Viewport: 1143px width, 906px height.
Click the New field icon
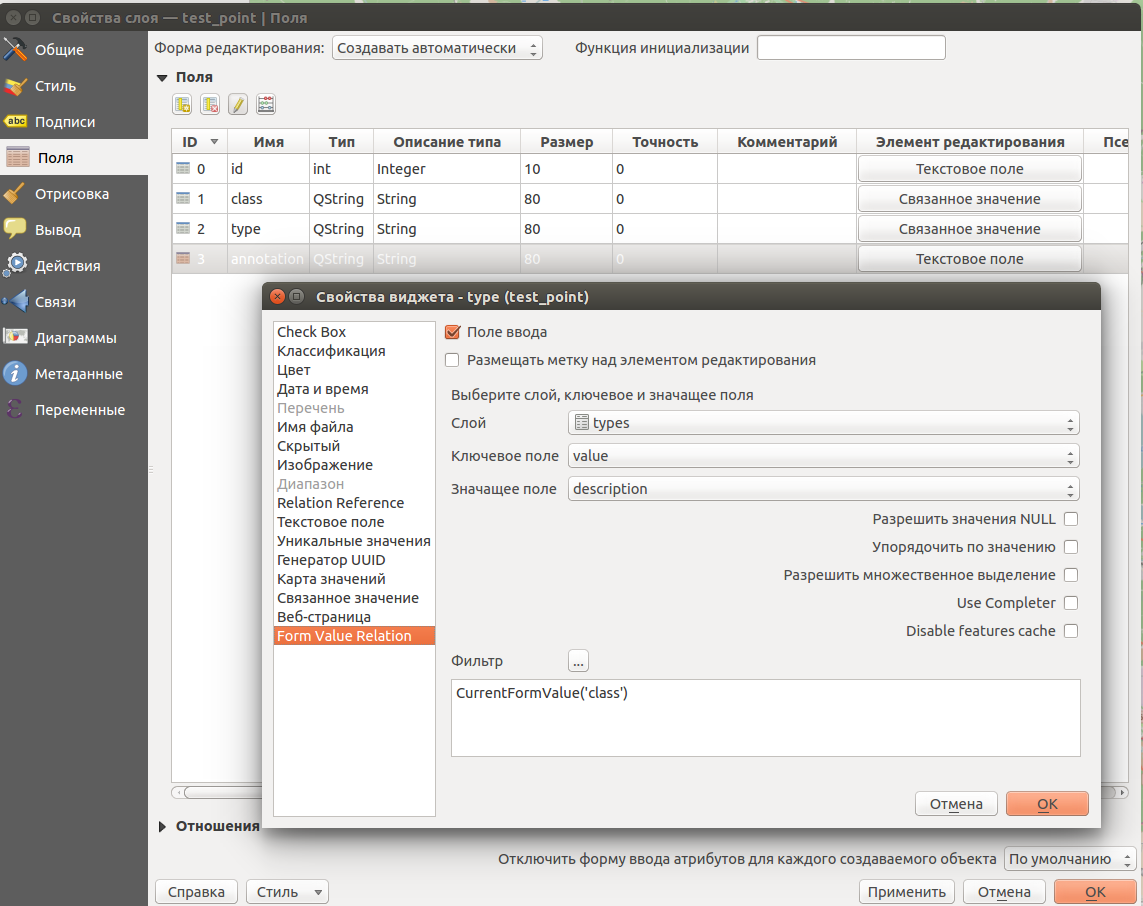182,105
